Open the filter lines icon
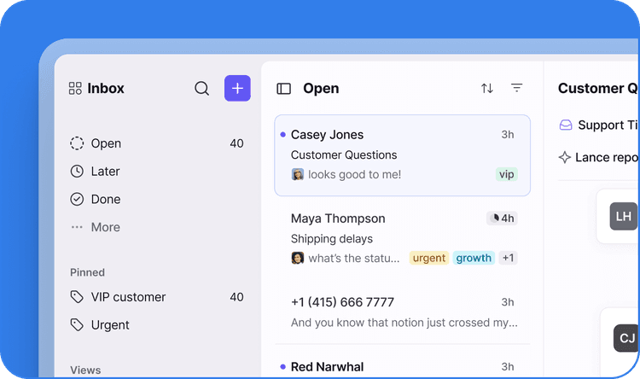Screen dimensions: 640x379 tap(517, 88)
